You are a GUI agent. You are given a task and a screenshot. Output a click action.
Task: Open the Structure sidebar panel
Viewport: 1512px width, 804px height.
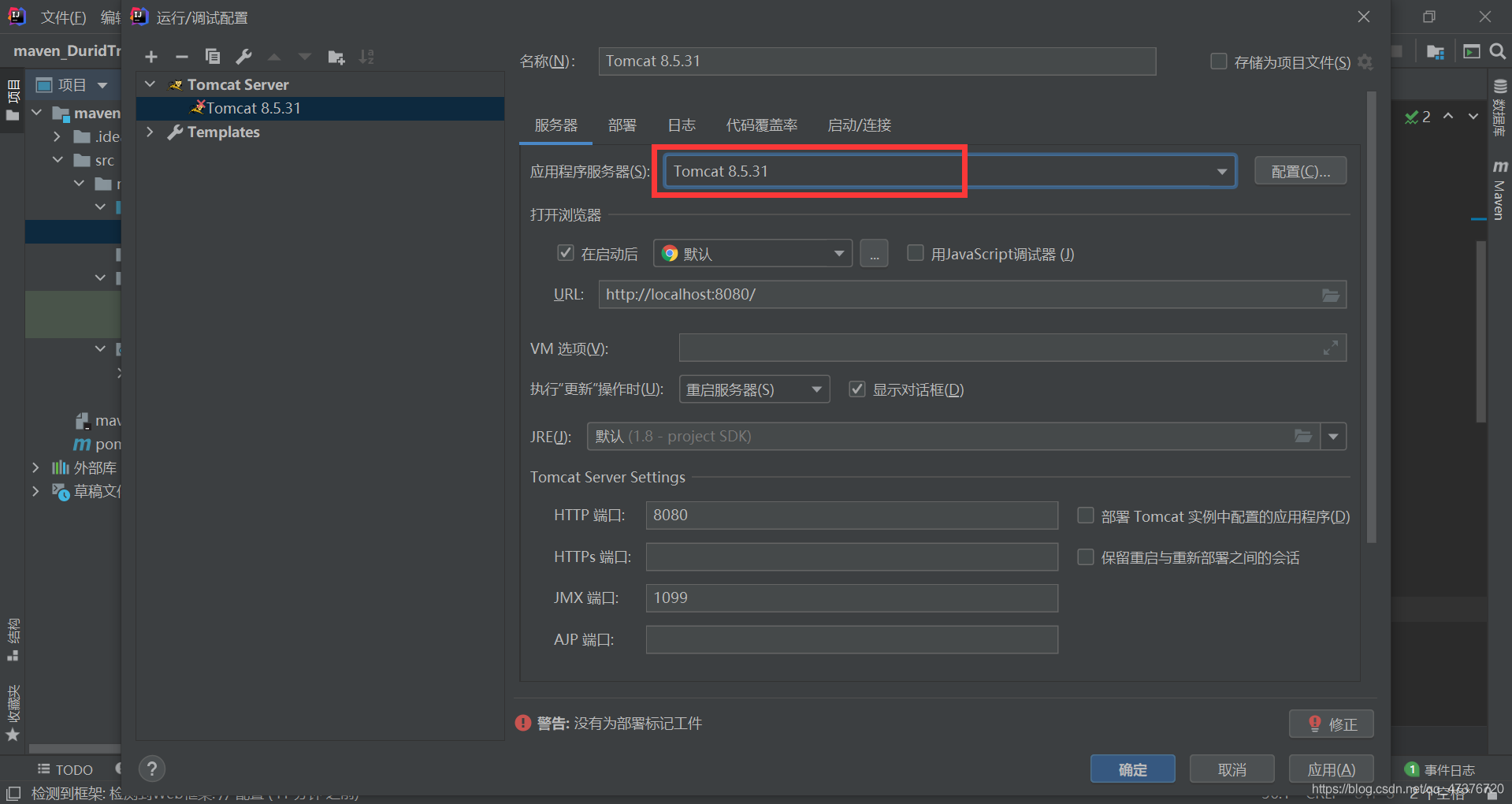click(x=13, y=640)
